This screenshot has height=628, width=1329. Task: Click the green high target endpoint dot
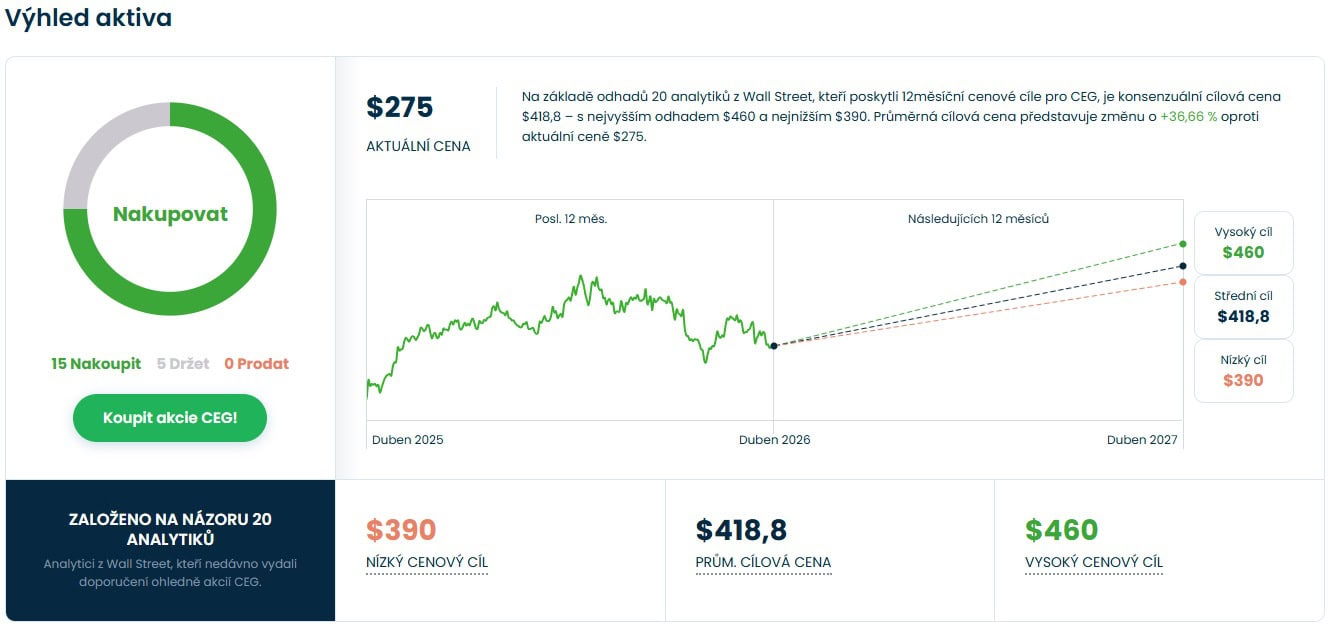pos(1183,244)
